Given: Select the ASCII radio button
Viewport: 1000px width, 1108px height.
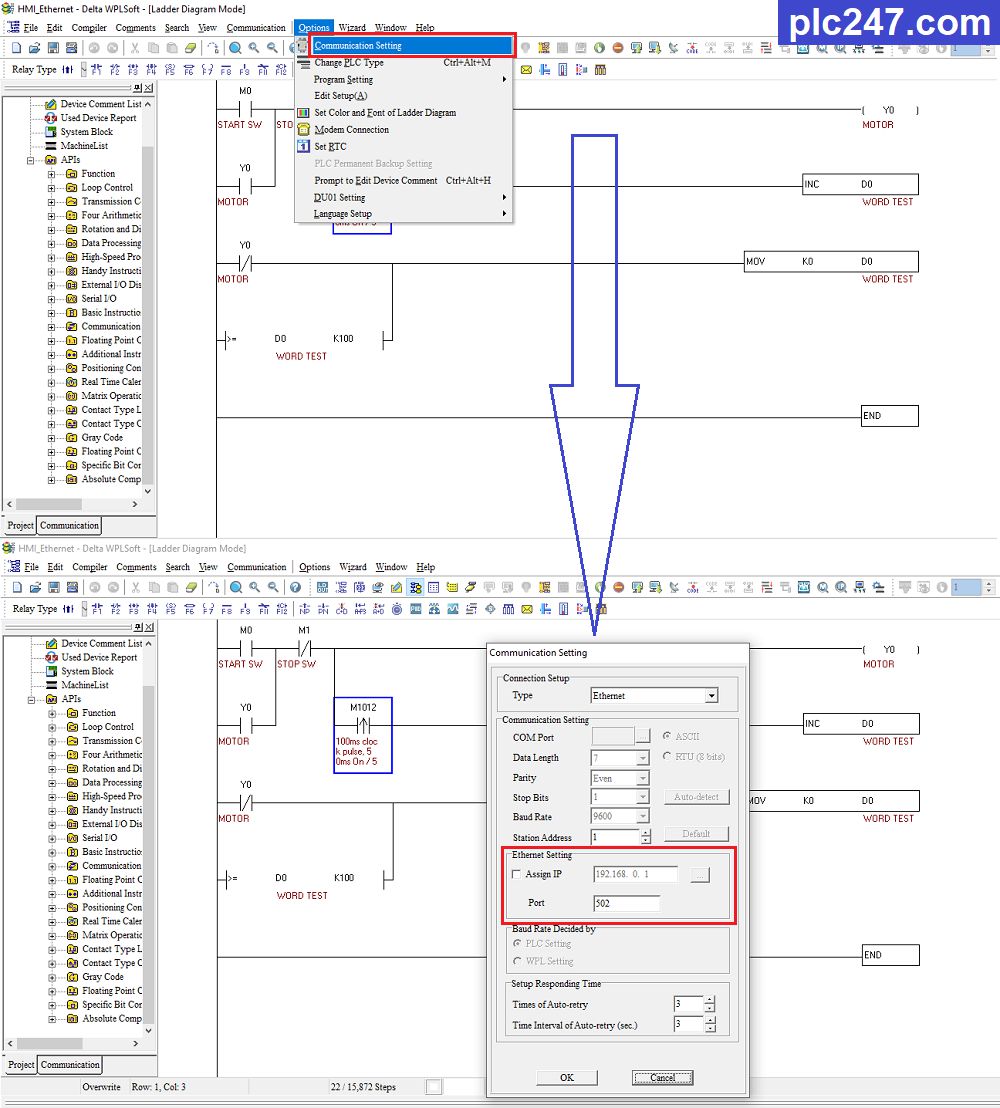Looking at the screenshot, I should coord(666,736).
